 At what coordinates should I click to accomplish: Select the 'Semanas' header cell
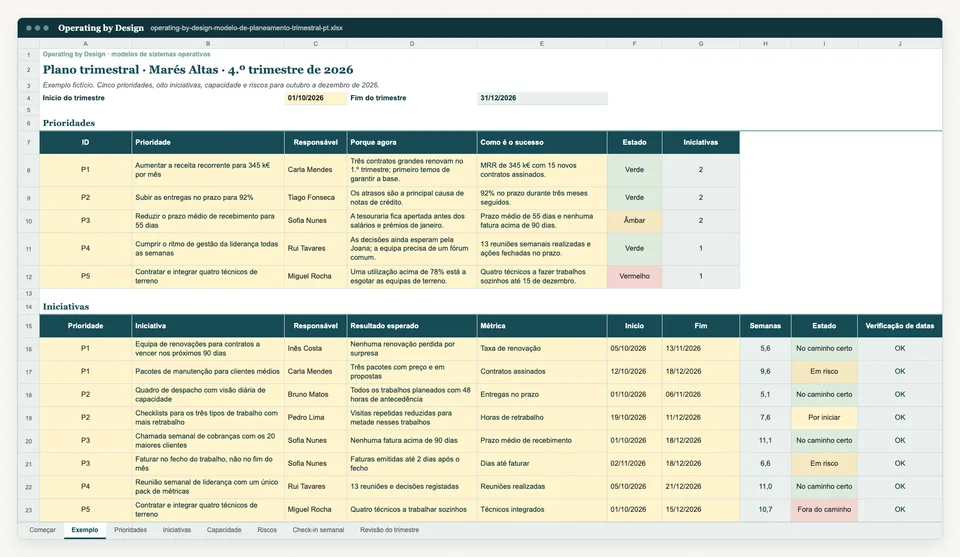coord(765,326)
